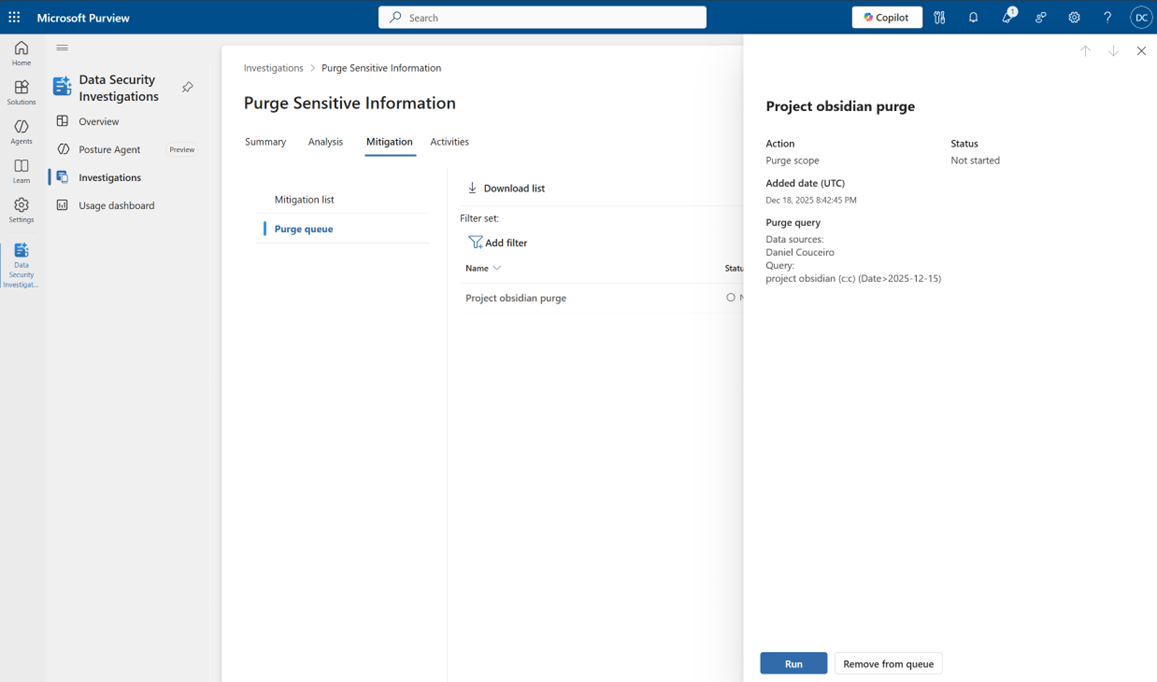
Task: Open the DC account avatar
Action: [x=1141, y=17]
